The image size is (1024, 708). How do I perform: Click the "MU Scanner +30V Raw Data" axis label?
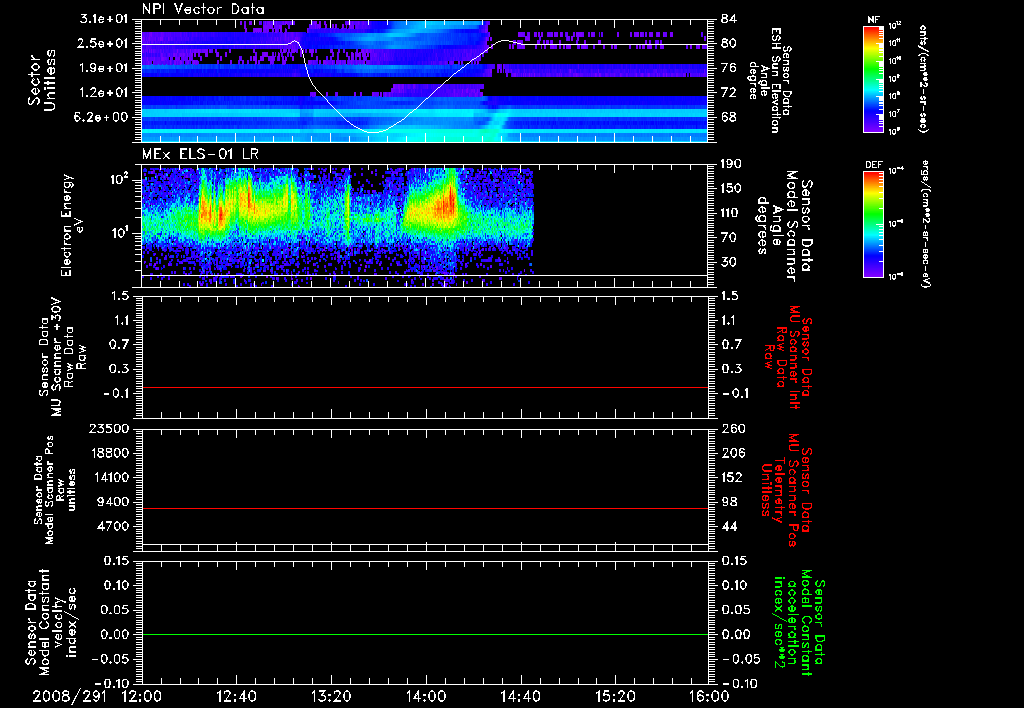coord(63,358)
